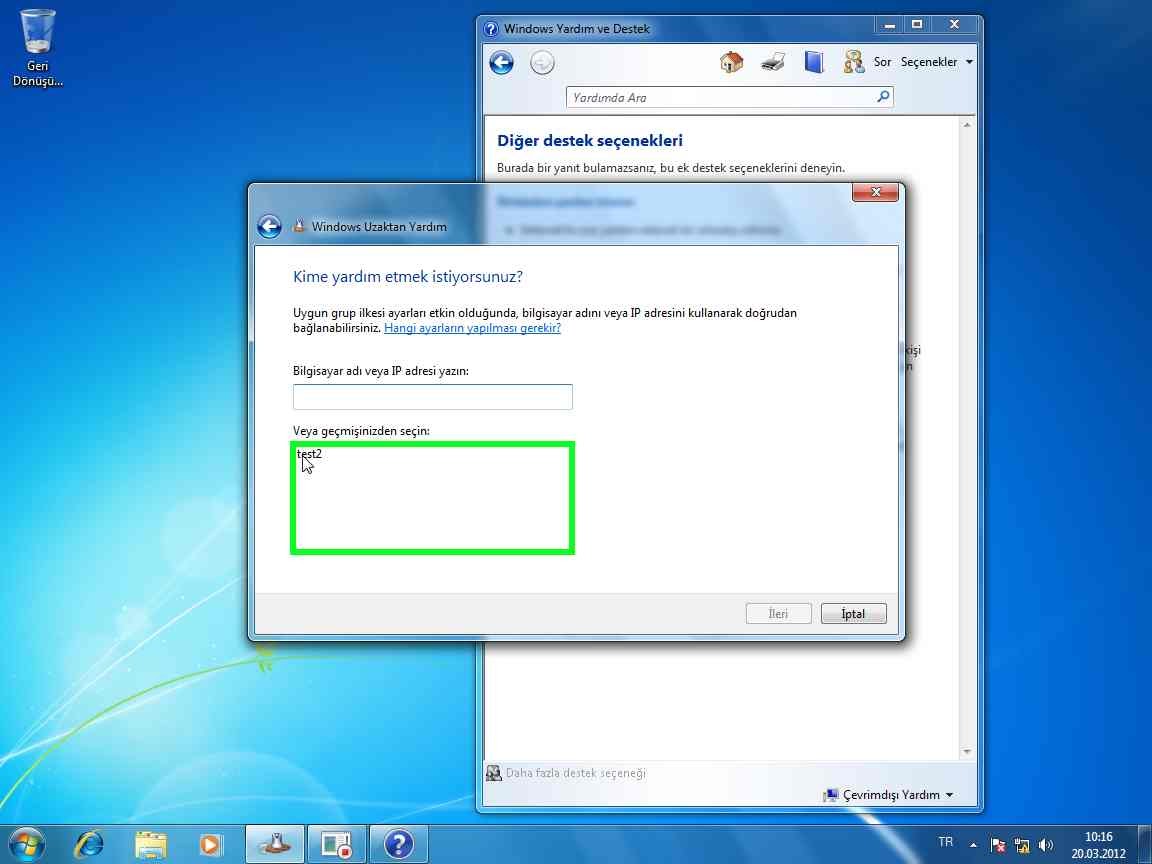
Task: Open volume control tray icon
Action: pyautogui.click(x=1045, y=845)
